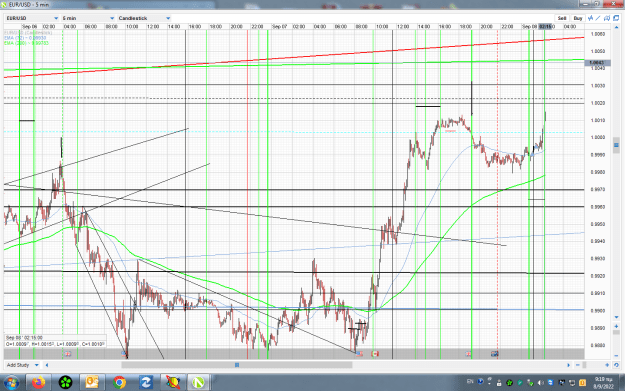Click the 1.0050 price axis label
625x391 pixels.
(x=597, y=51)
